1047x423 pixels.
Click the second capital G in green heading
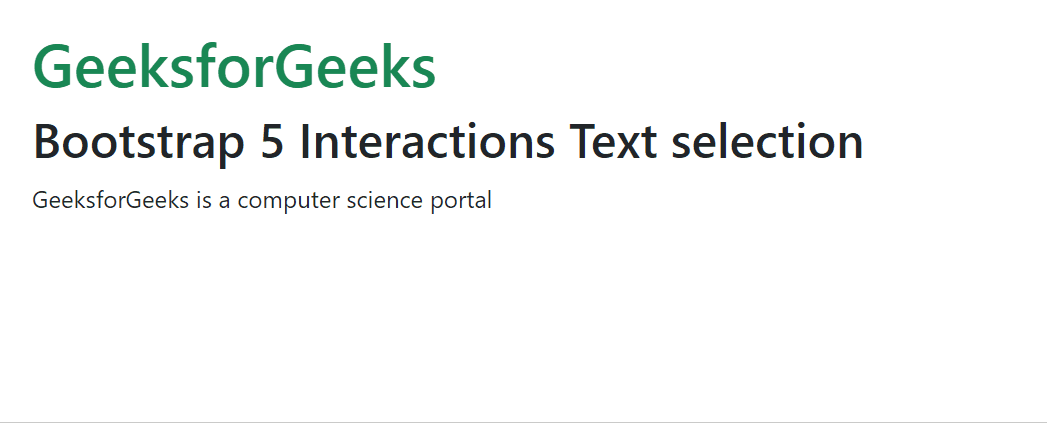pos(292,67)
